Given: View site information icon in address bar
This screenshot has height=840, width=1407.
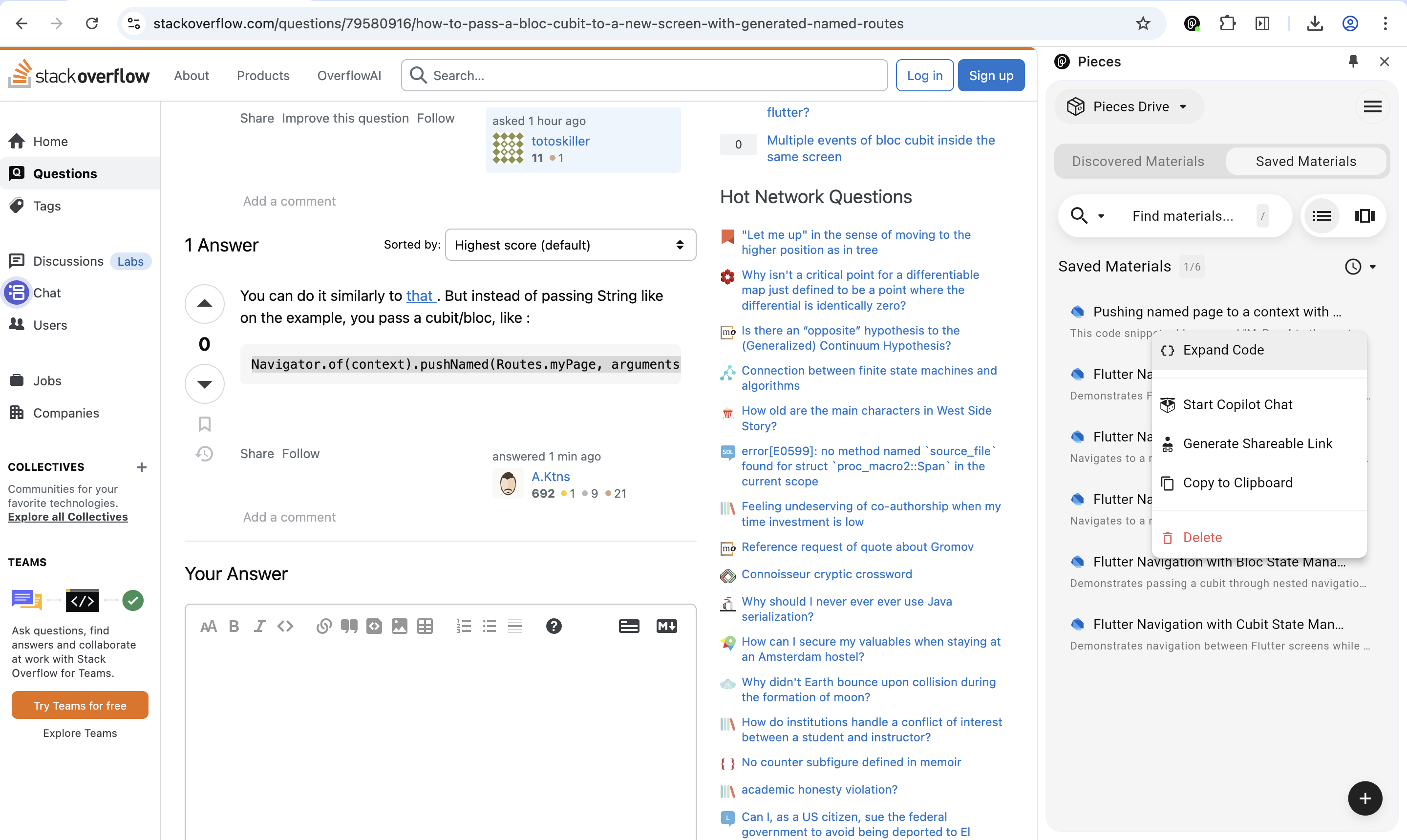Looking at the screenshot, I should (134, 23).
